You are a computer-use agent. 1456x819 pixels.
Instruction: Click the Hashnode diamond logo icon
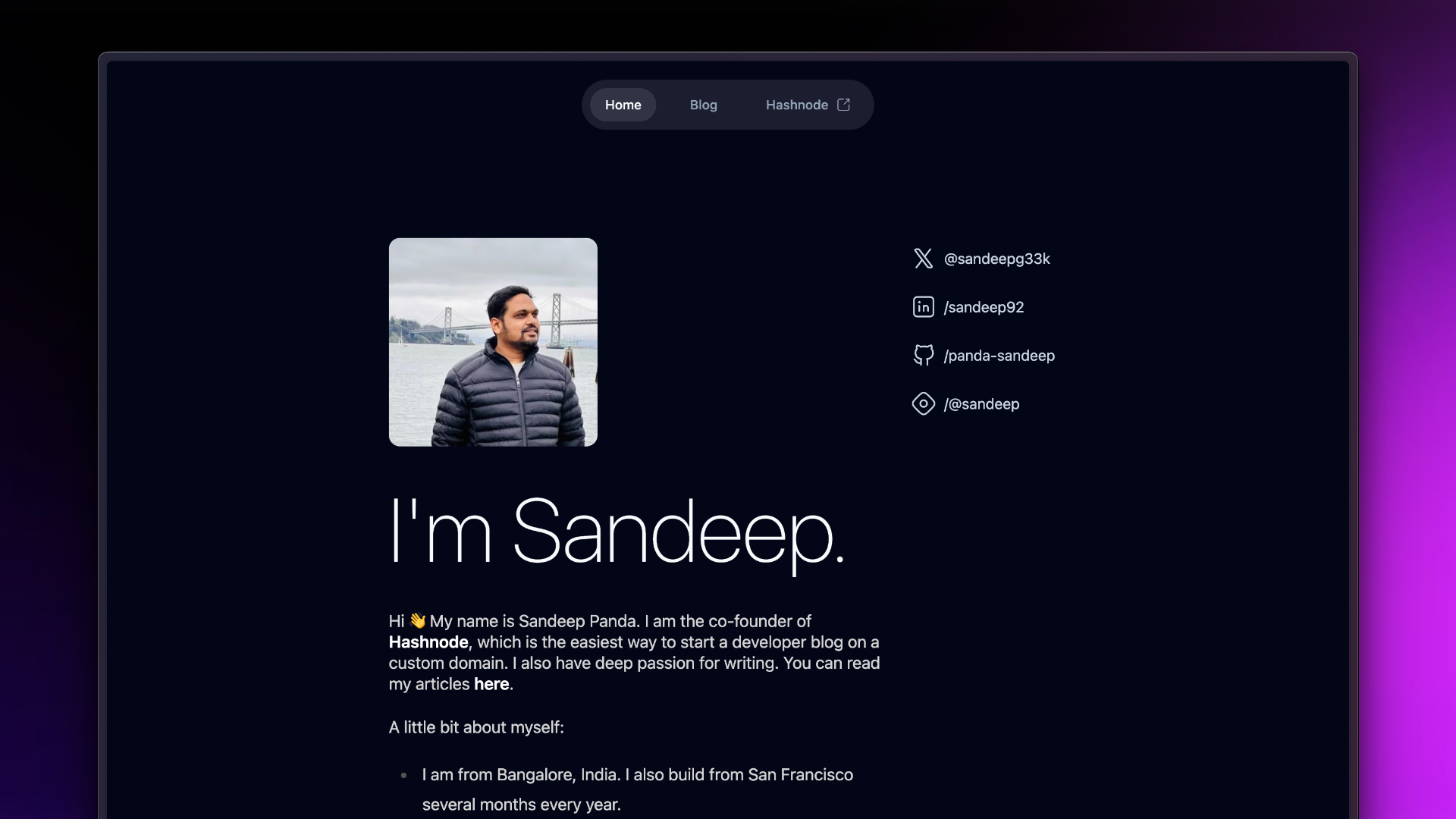coord(923,403)
